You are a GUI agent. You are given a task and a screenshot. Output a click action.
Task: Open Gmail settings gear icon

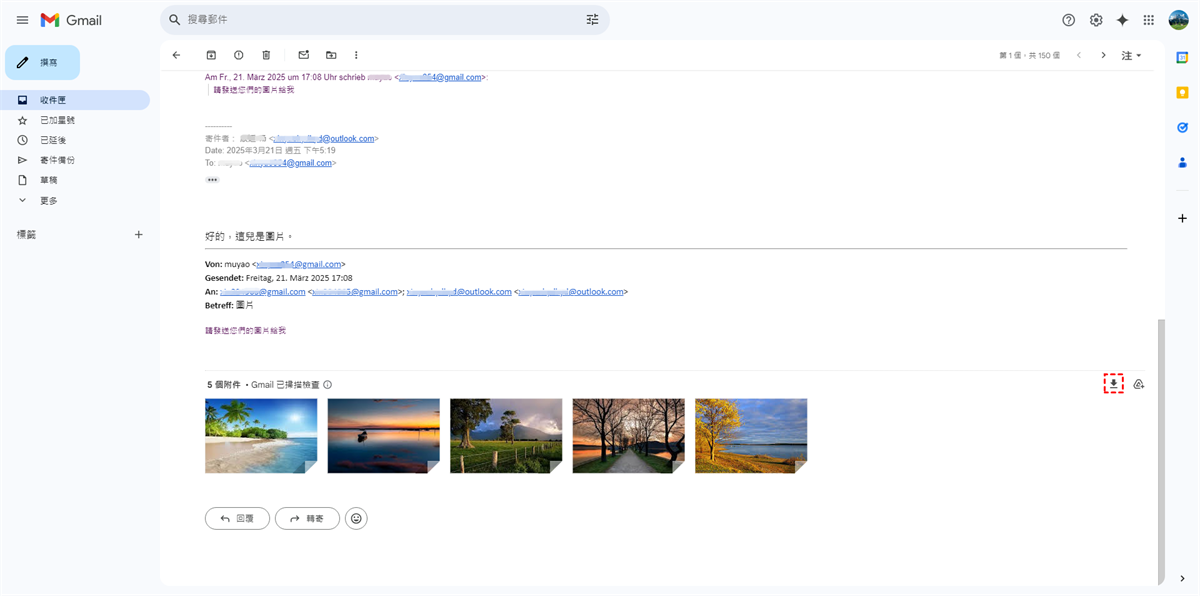coord(1096,20)
